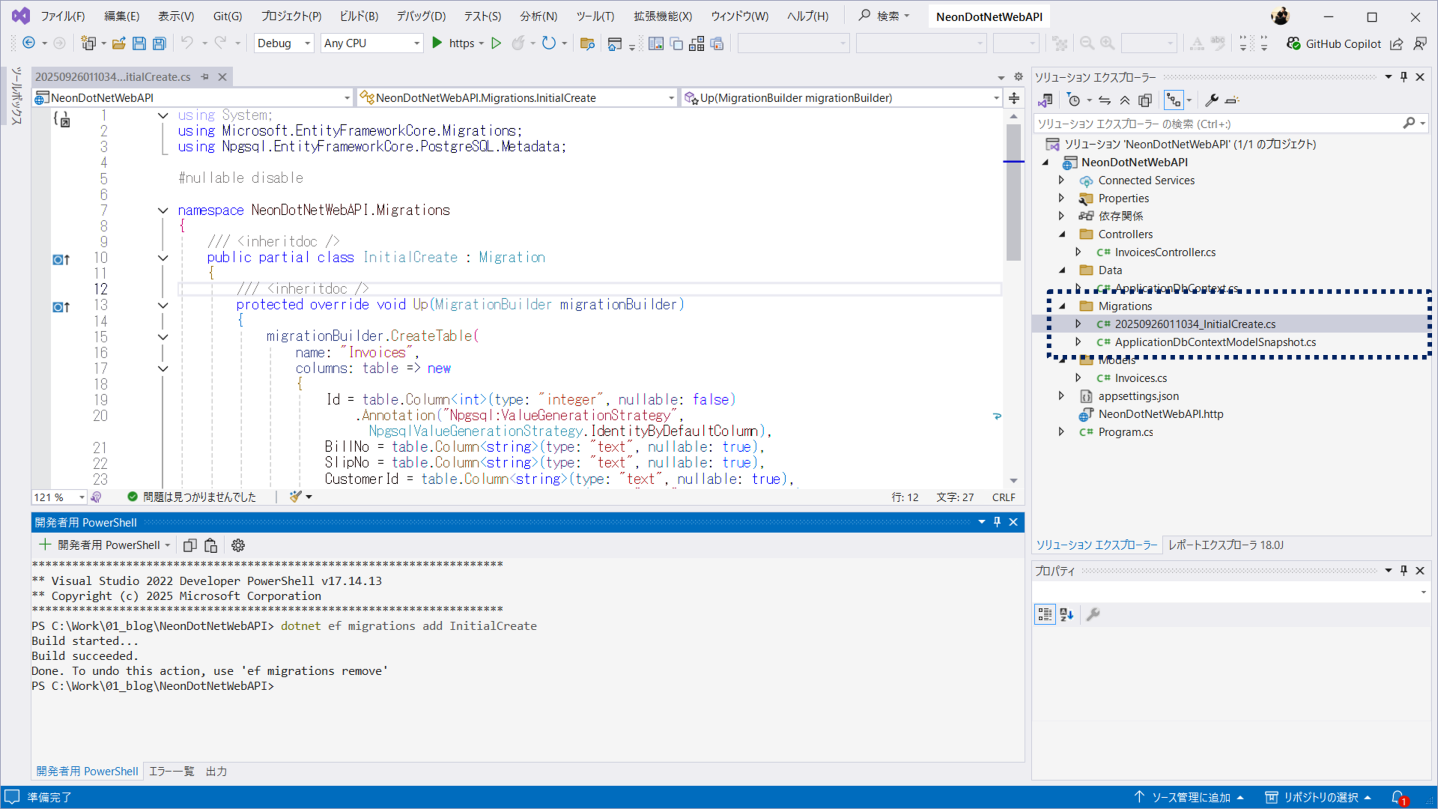Toggle pin on the InitialCreate.cs editor tab
Screen dimensions: 1438x809
(205, 77)
